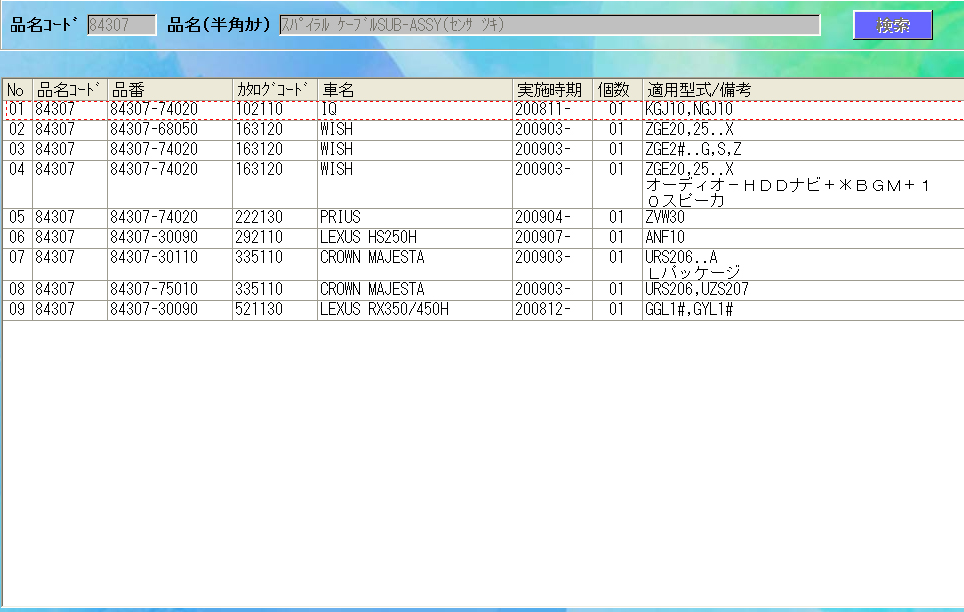Image resolution: width=964 pixels, height=612 pixels.
Task: Click the 実施時期 column header
Action: point(552,90)
